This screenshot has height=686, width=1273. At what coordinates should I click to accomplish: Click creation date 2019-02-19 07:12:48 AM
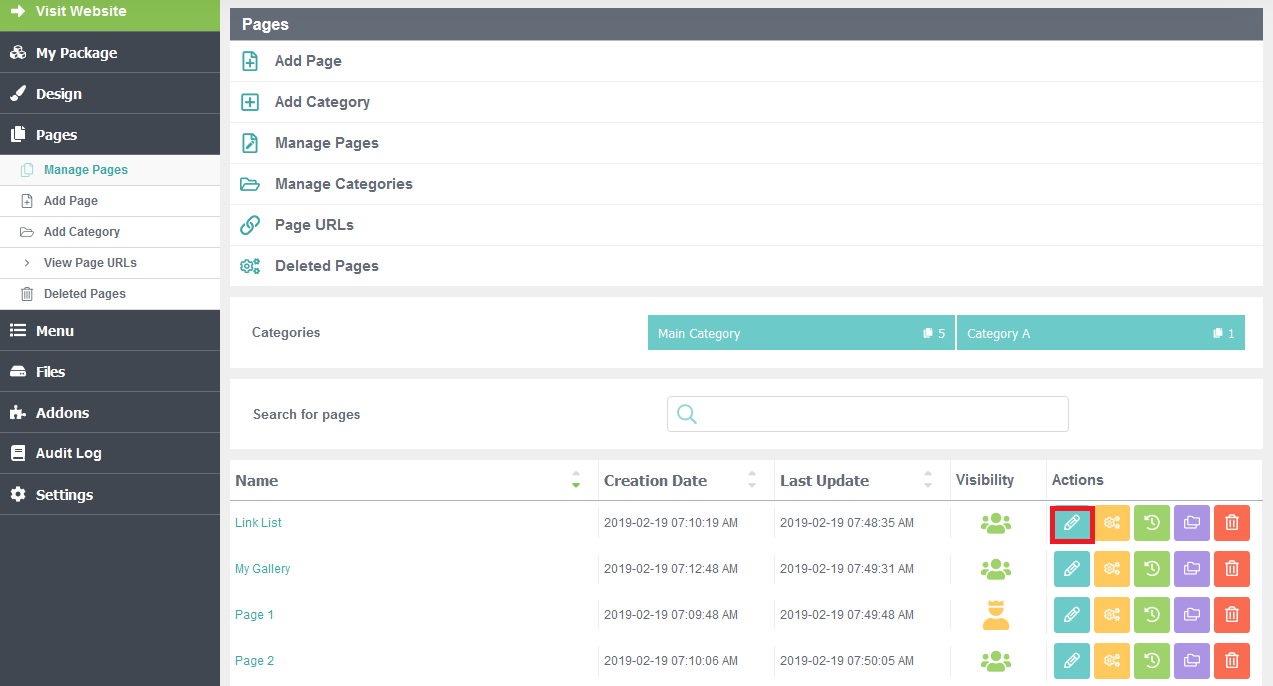671,569
